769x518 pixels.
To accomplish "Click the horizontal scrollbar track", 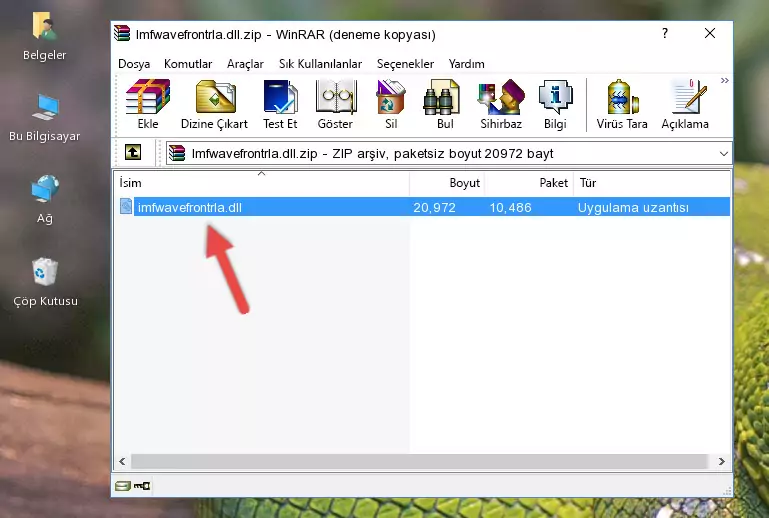I will pos(419,461).
